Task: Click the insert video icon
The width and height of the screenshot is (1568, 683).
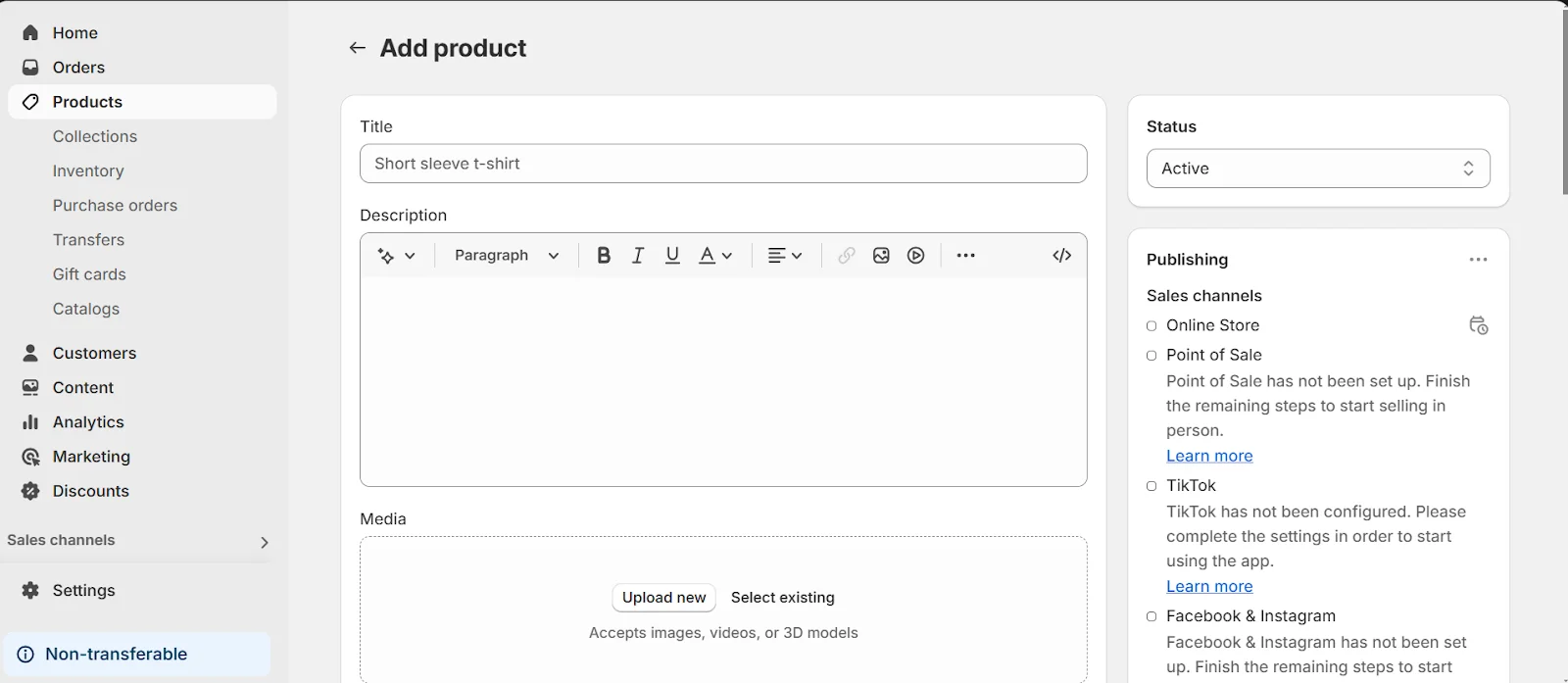Action: click(x=915, y=256)
